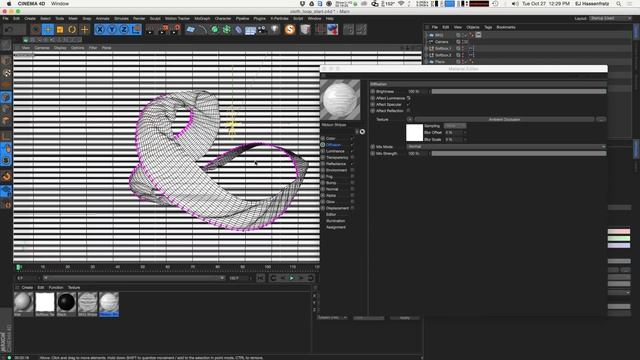Click the Floor environment icon

[250, 29]
